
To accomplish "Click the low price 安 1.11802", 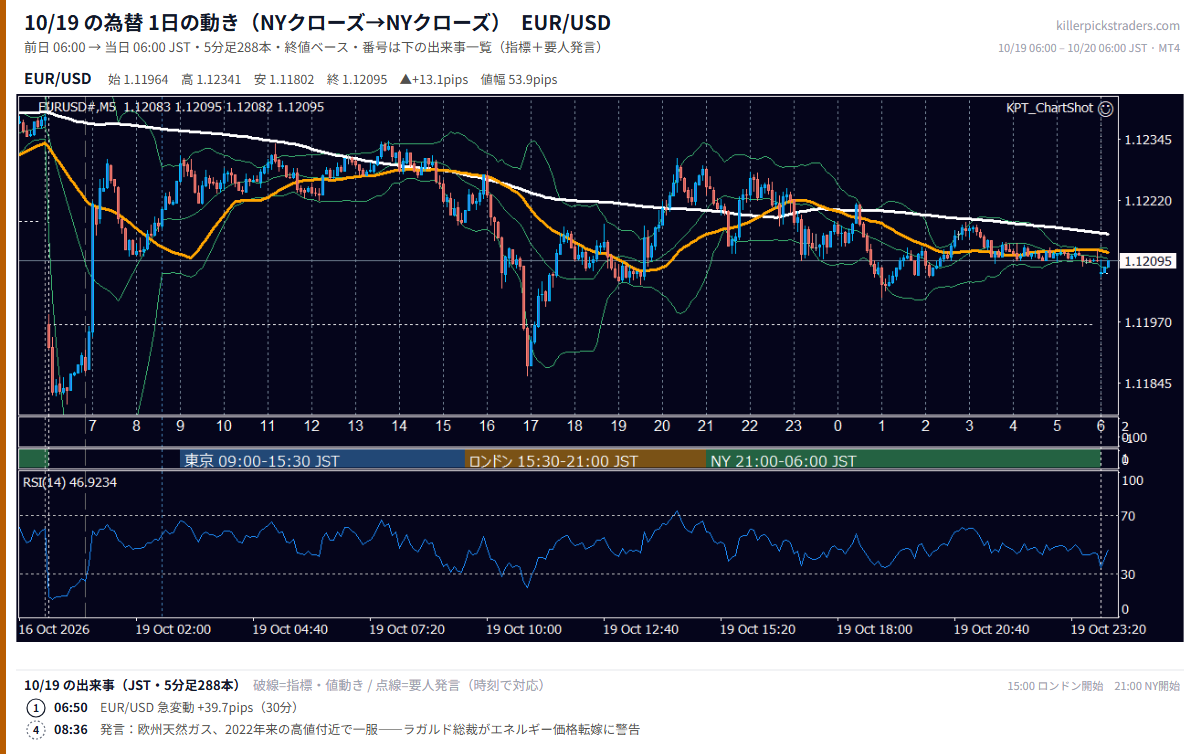I will (285, 79).
